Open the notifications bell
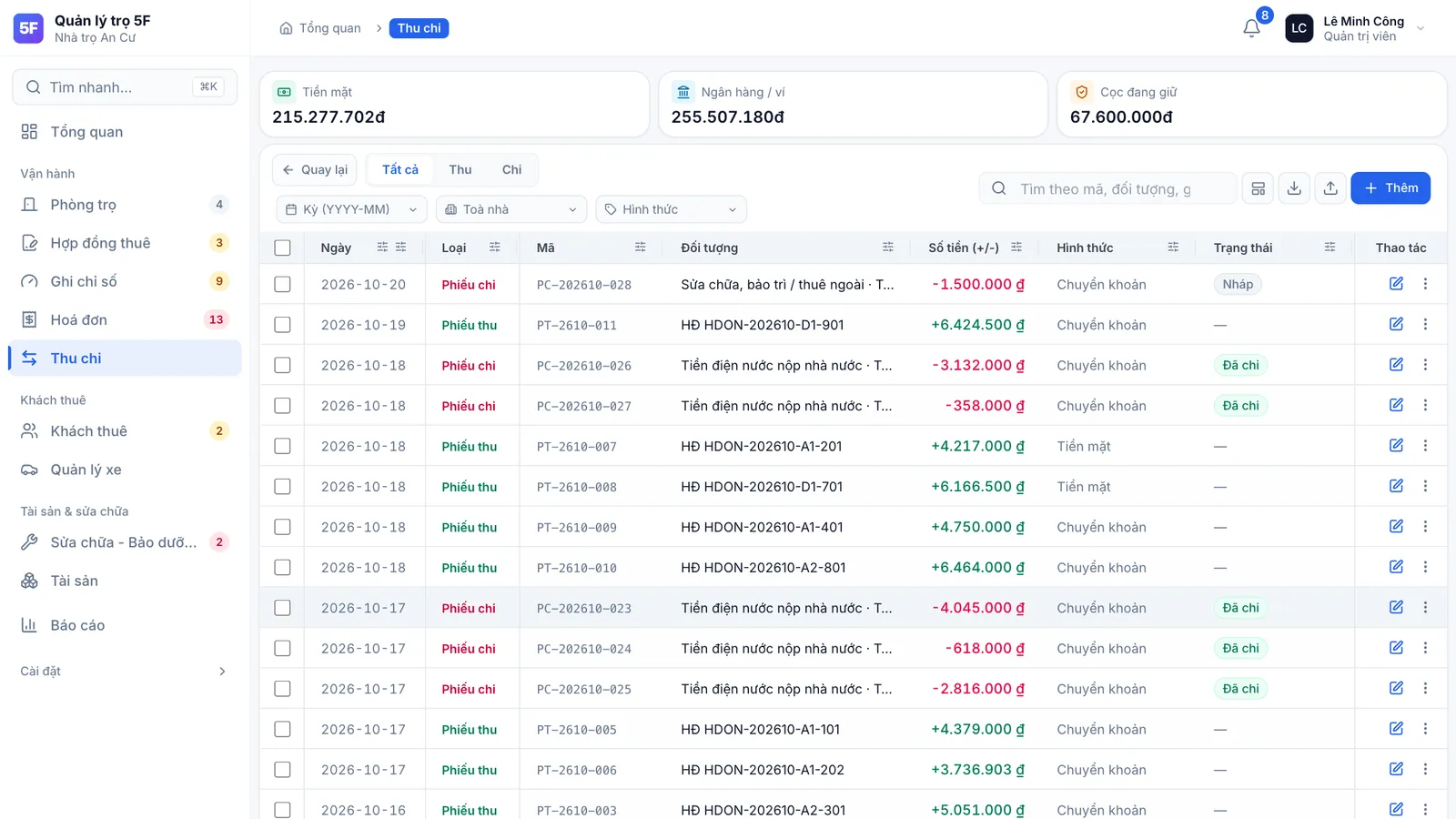Image resolution: width=1456 pixels, height=819 pixels. pyautogui.click(x=1251, y=28)
